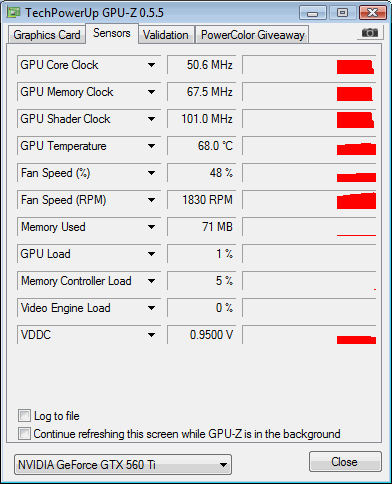Switch to the Graphics Card tab

(x=47, y=35)
